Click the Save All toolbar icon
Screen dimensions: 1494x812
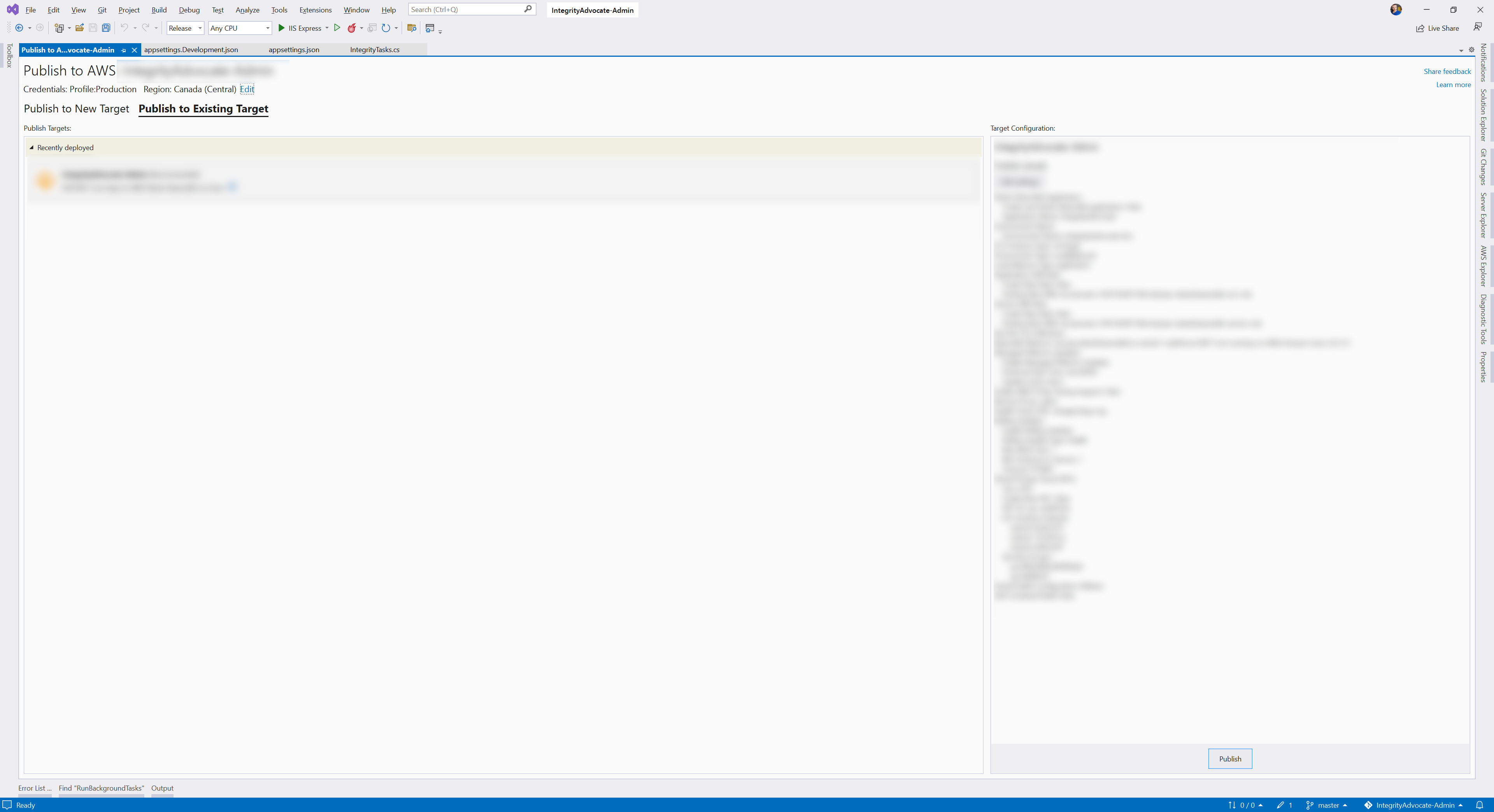[x=105, y=28]
